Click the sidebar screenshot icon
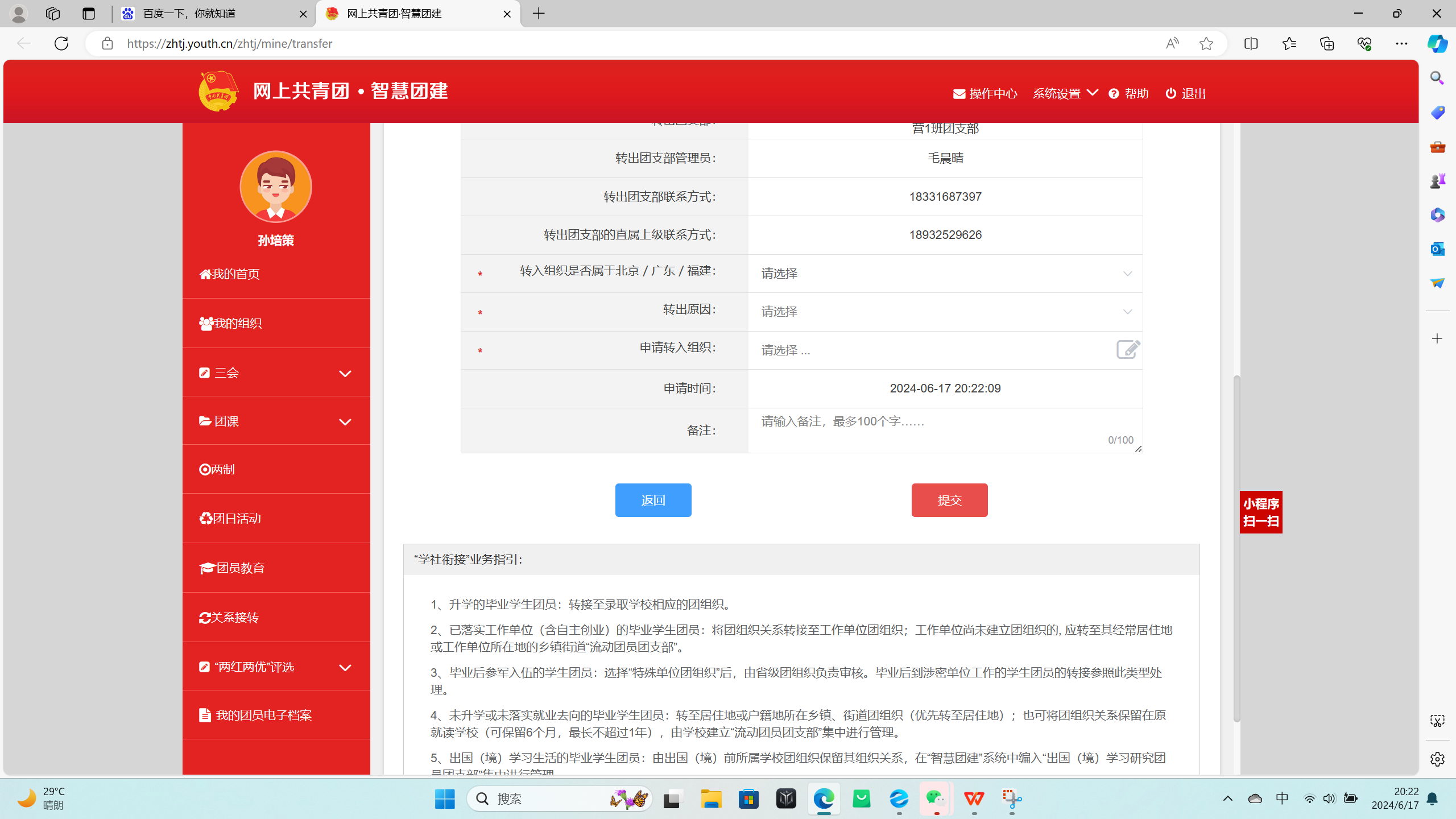The height and width of the screenshot is (819, 1456). coord(1437,721)
